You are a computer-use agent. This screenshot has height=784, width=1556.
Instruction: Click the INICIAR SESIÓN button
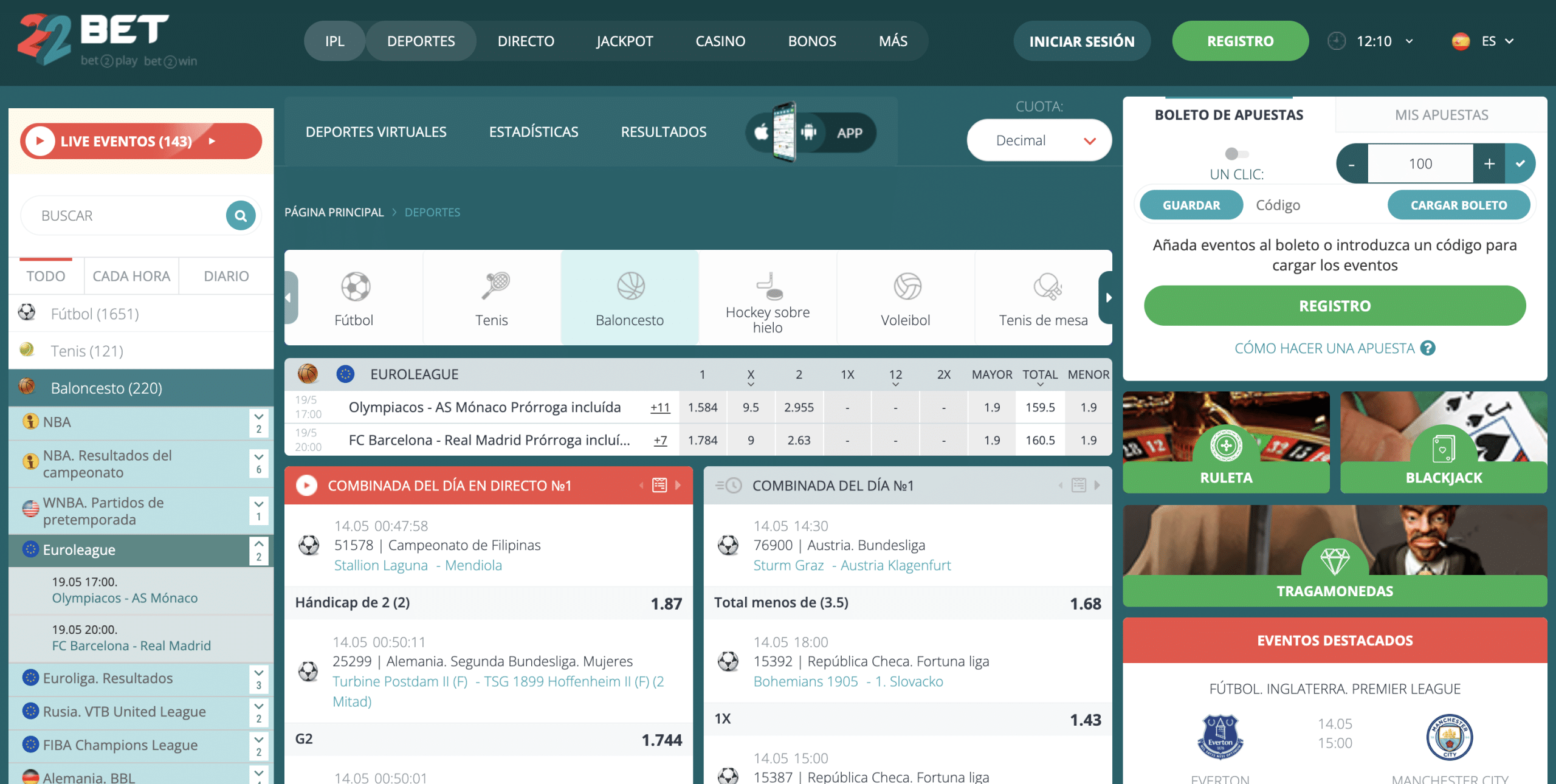(x=1081, y=41)
